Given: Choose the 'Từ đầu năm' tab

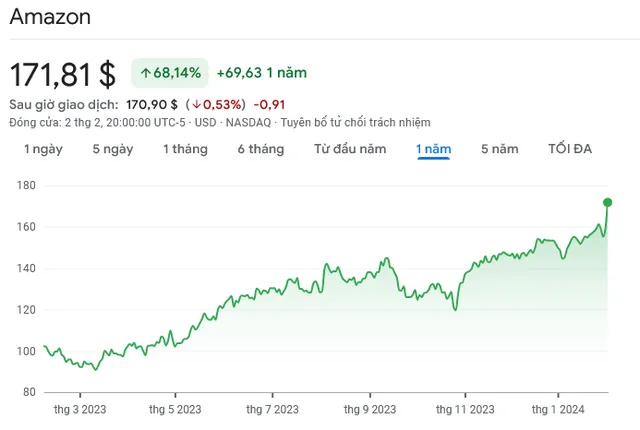Looking at the screenshot, I should pos(350,149).
